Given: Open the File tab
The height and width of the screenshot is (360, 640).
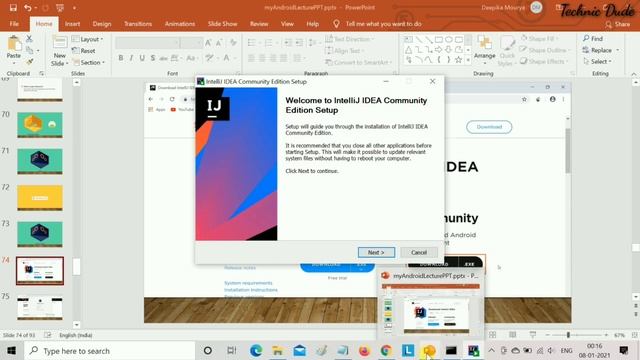Looking at the screenshot, I should click(x=14, y=24).
